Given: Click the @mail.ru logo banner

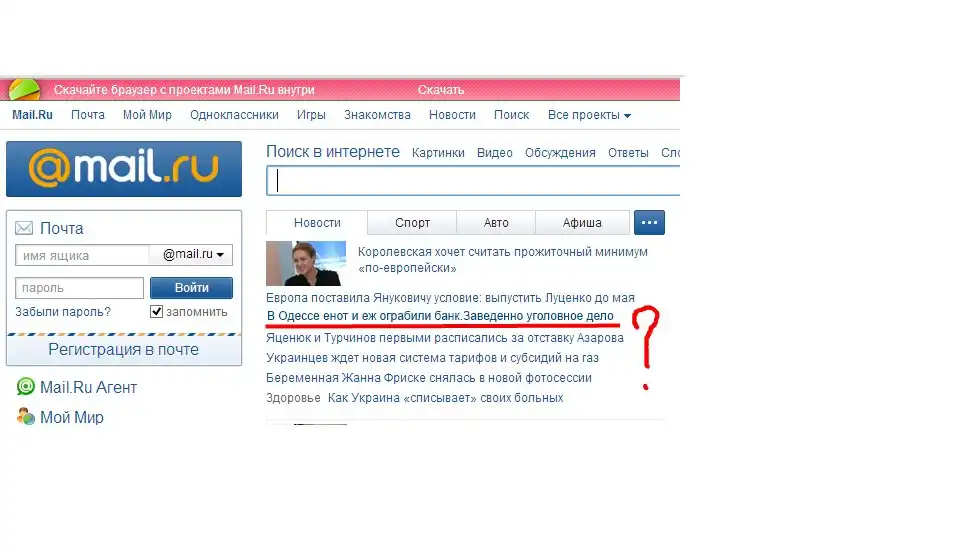Looking at the screenshot, I should point(124,169).
